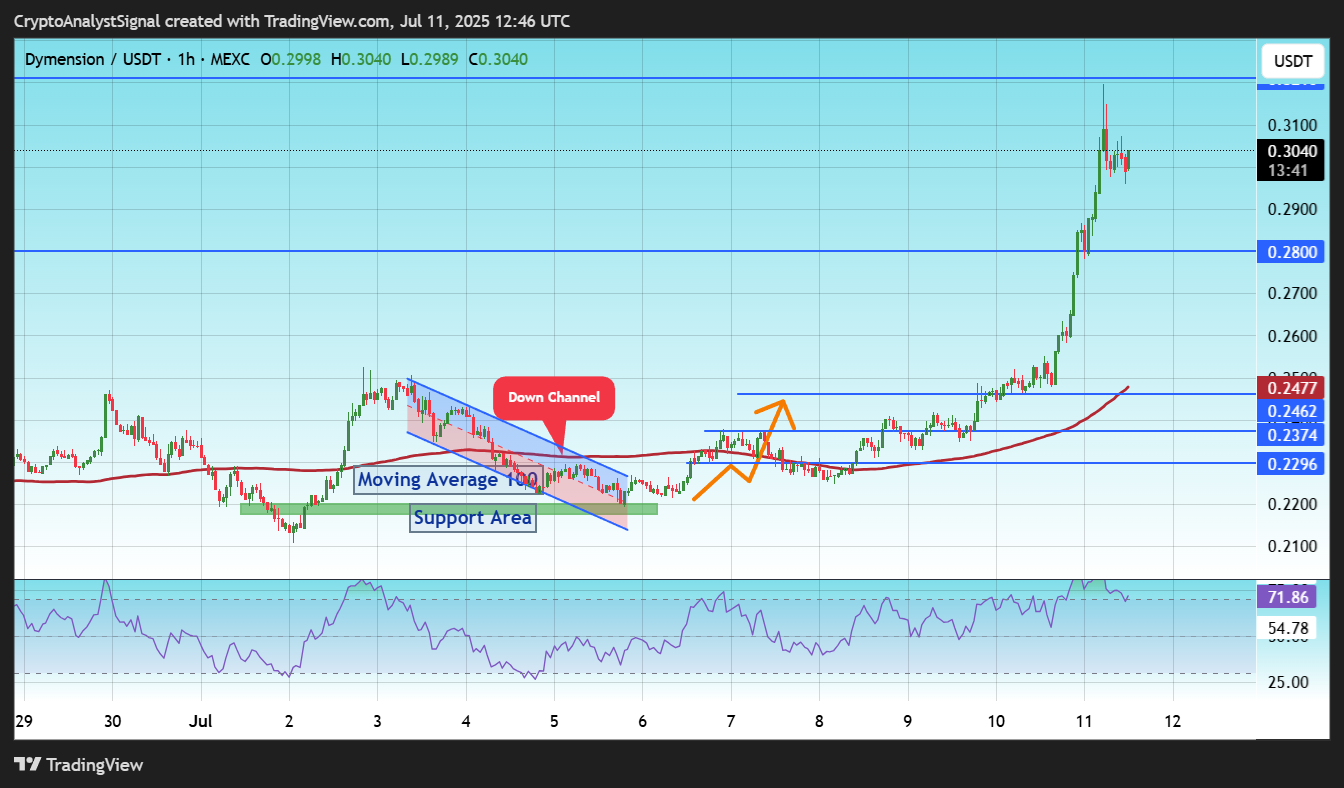Click the 0.2900 price axis tick
This screenshot has height=788, width=1344.
pyautogui.click(x=1292, y=209)
